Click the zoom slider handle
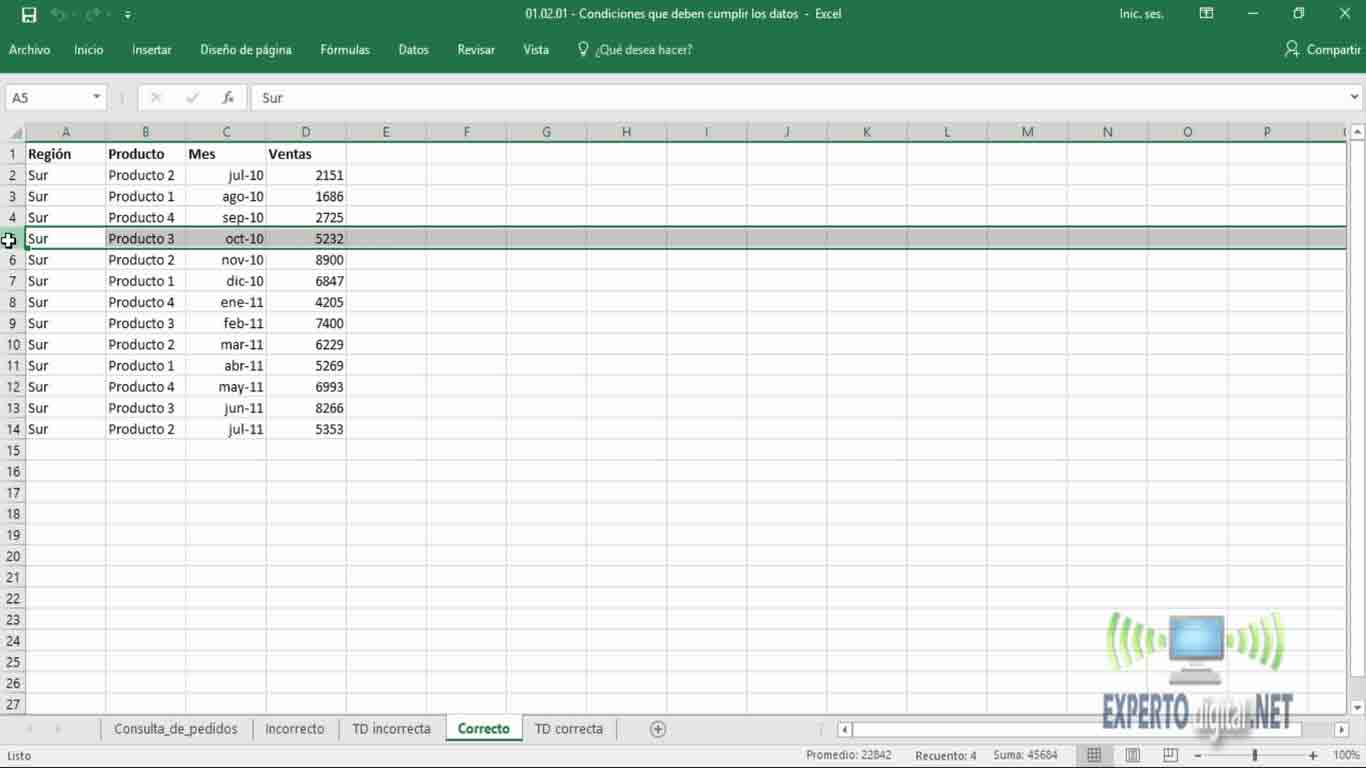 coord(1255,755)
